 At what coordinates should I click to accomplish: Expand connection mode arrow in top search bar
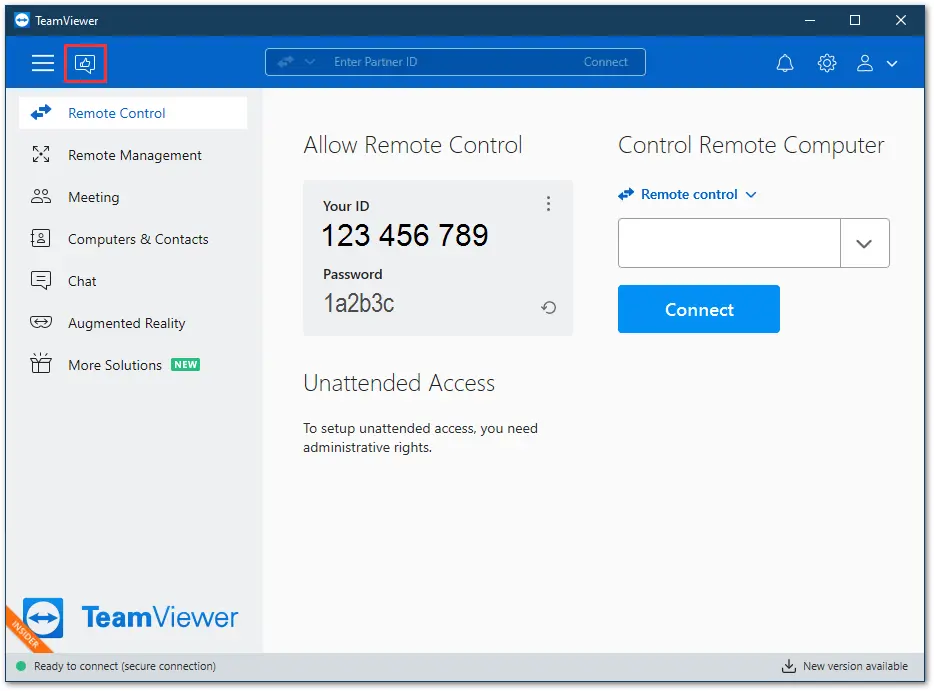point(310,61)
